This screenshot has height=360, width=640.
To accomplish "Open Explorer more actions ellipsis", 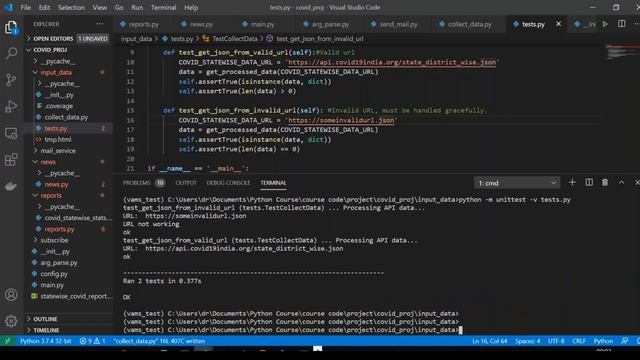I will pos(100,24).
